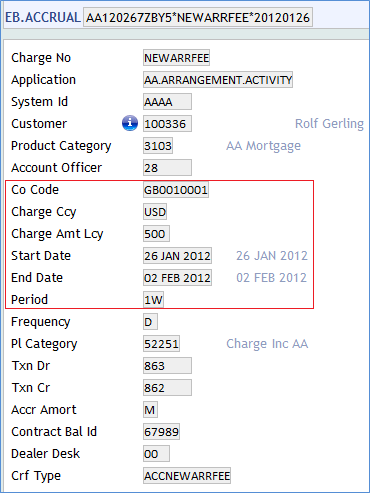Click the System Id field AAAA
Screen dimensions: 370x493
(167, 102)
